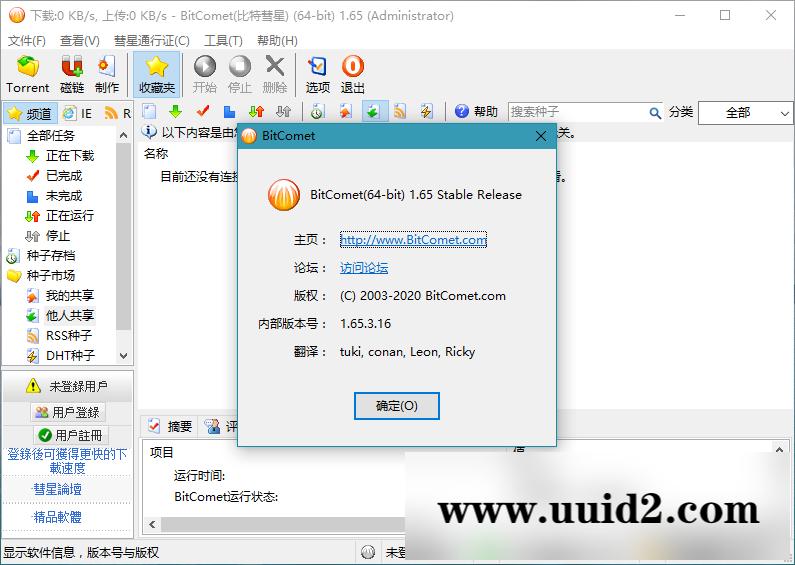Open the 分类 category dropdown
Screen dimensions: 795x565
pos(745,113)
